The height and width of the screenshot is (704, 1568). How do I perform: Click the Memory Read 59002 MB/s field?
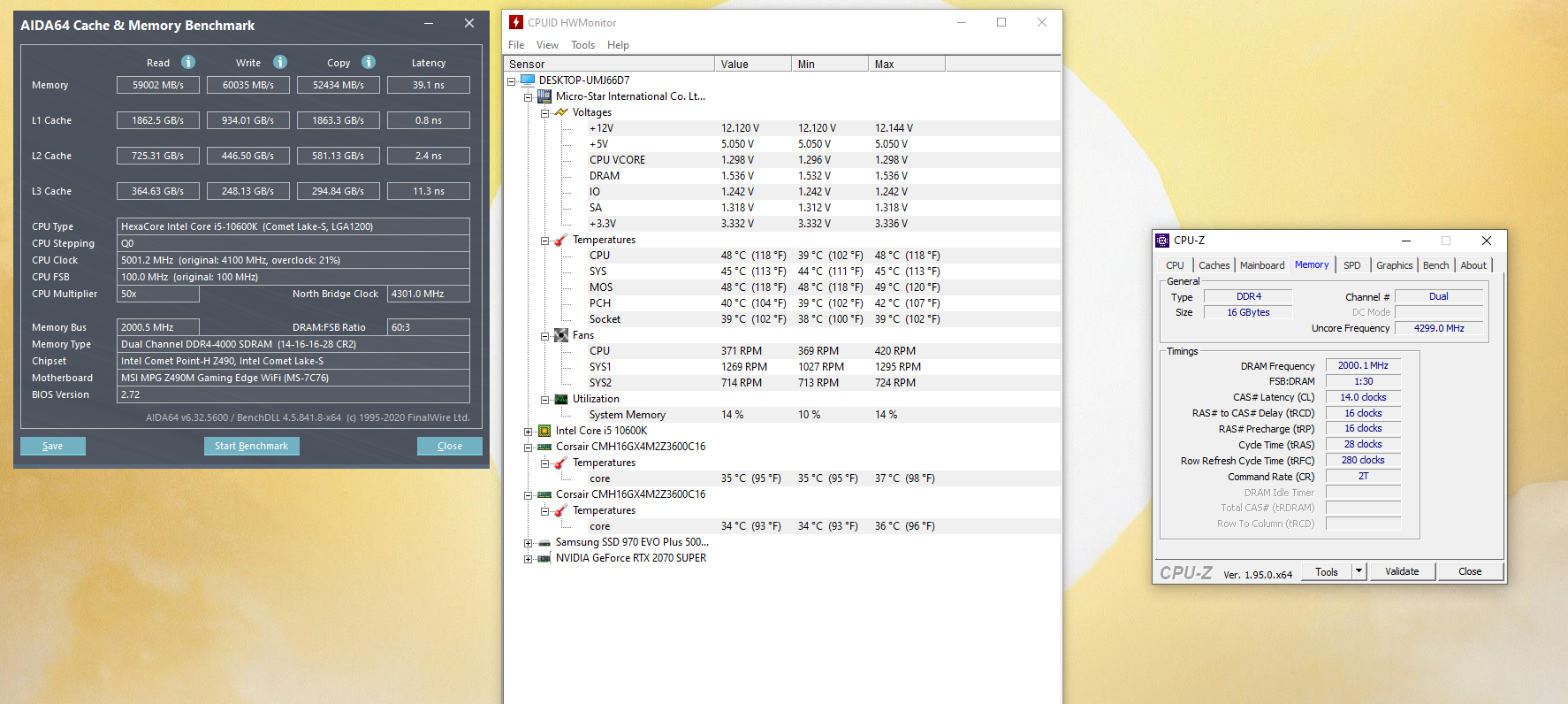click(x=158, y=85)
